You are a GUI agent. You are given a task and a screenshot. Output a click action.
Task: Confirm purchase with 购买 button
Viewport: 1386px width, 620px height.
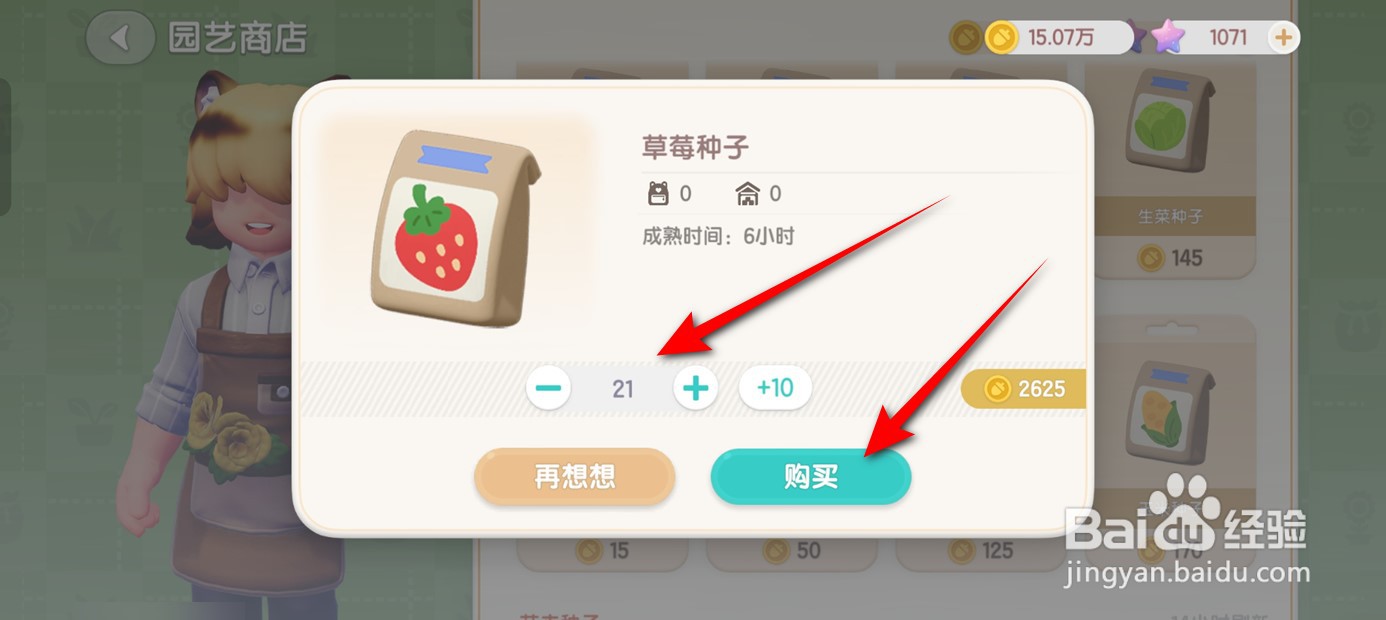pyautogui.click(x=811, y=477)
